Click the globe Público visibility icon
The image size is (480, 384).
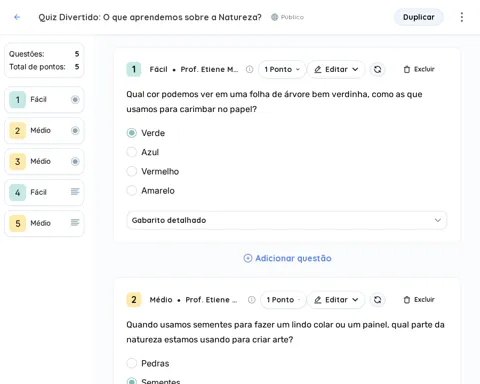point(274,17)
